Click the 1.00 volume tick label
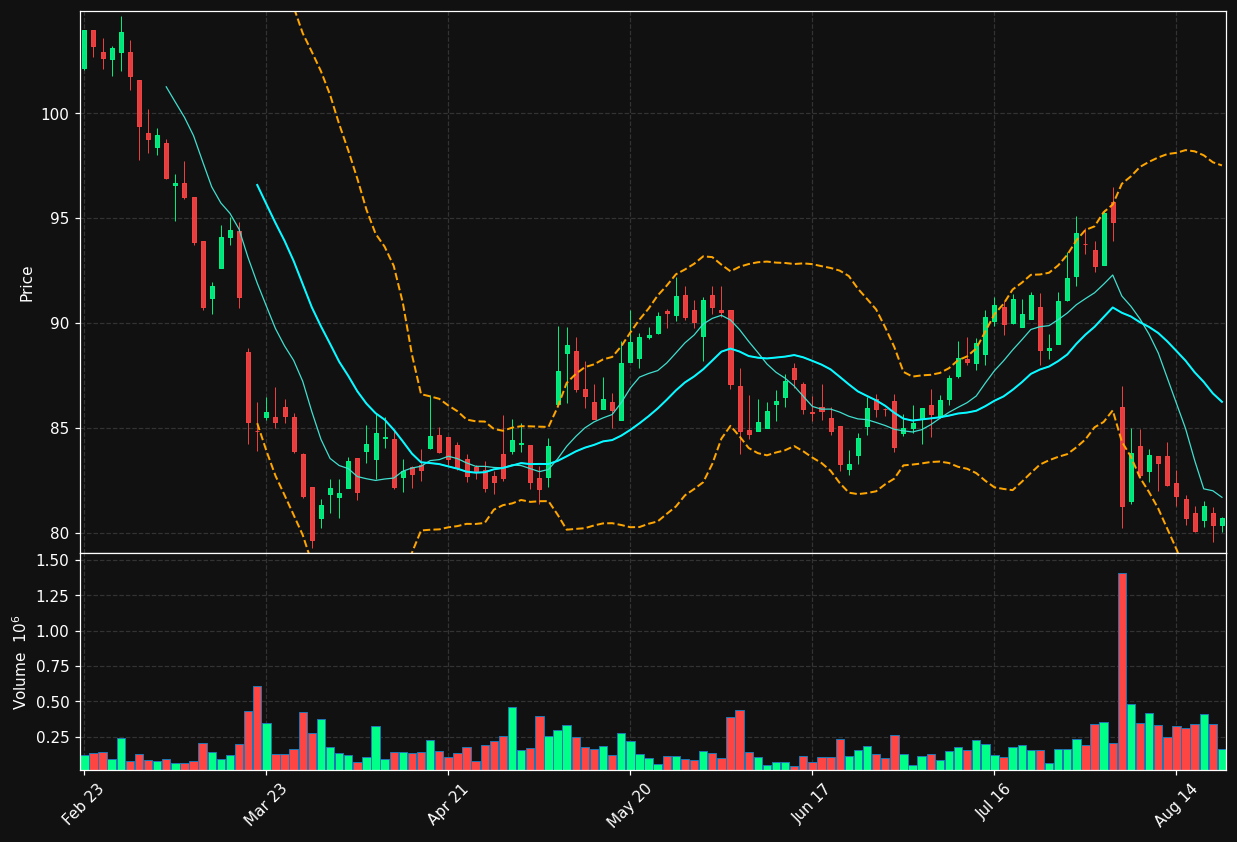This screenshot has width=1237, height=842. click(52, 632)
